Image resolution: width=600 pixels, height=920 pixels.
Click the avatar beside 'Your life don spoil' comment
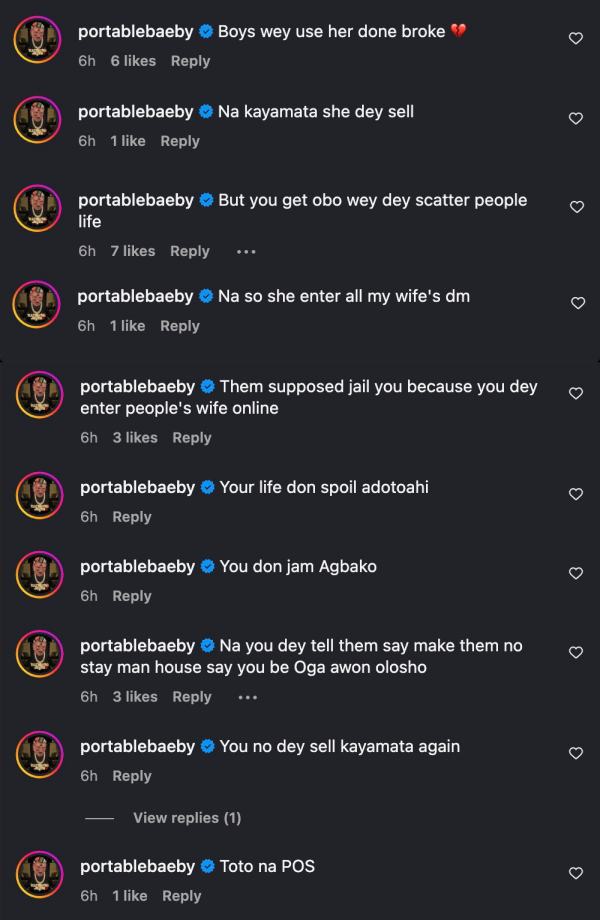[39, 500]
